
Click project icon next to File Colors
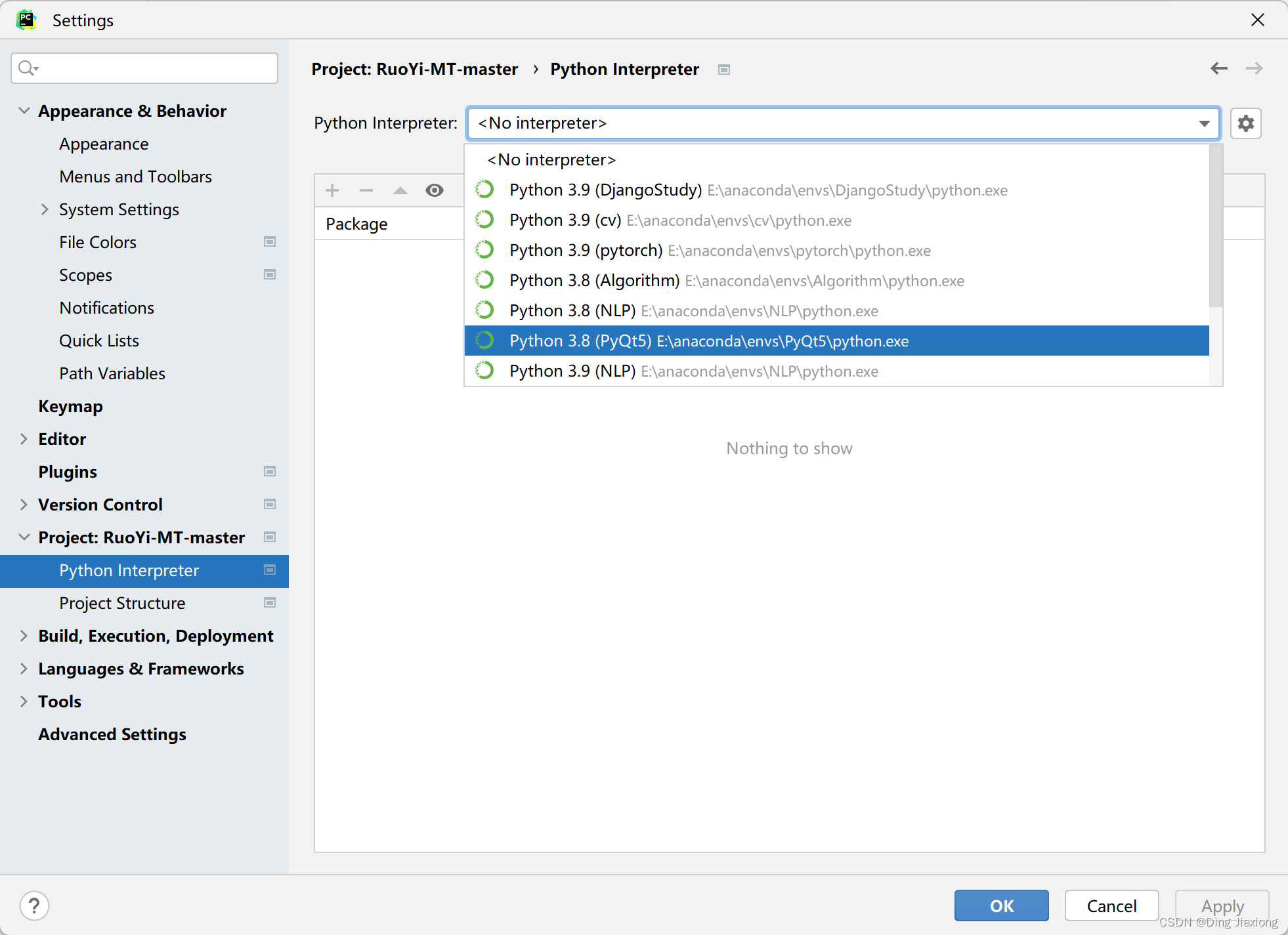tap(269, 242)
